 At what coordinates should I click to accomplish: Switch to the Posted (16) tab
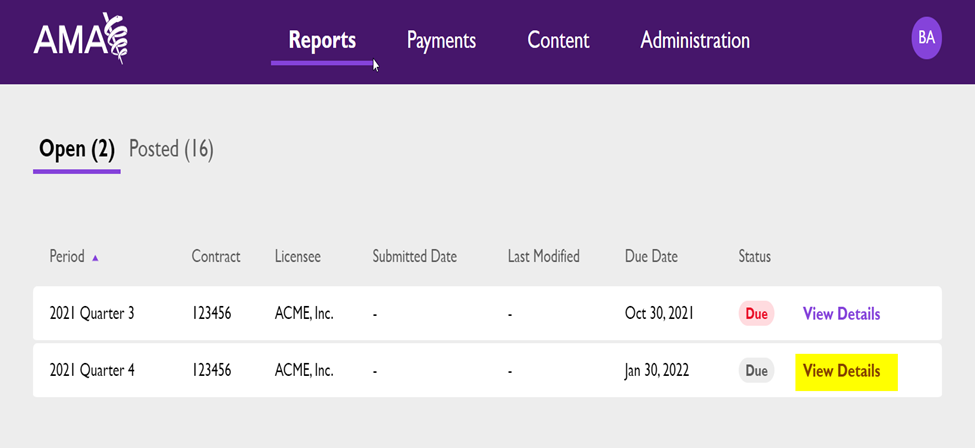[171, 149]
